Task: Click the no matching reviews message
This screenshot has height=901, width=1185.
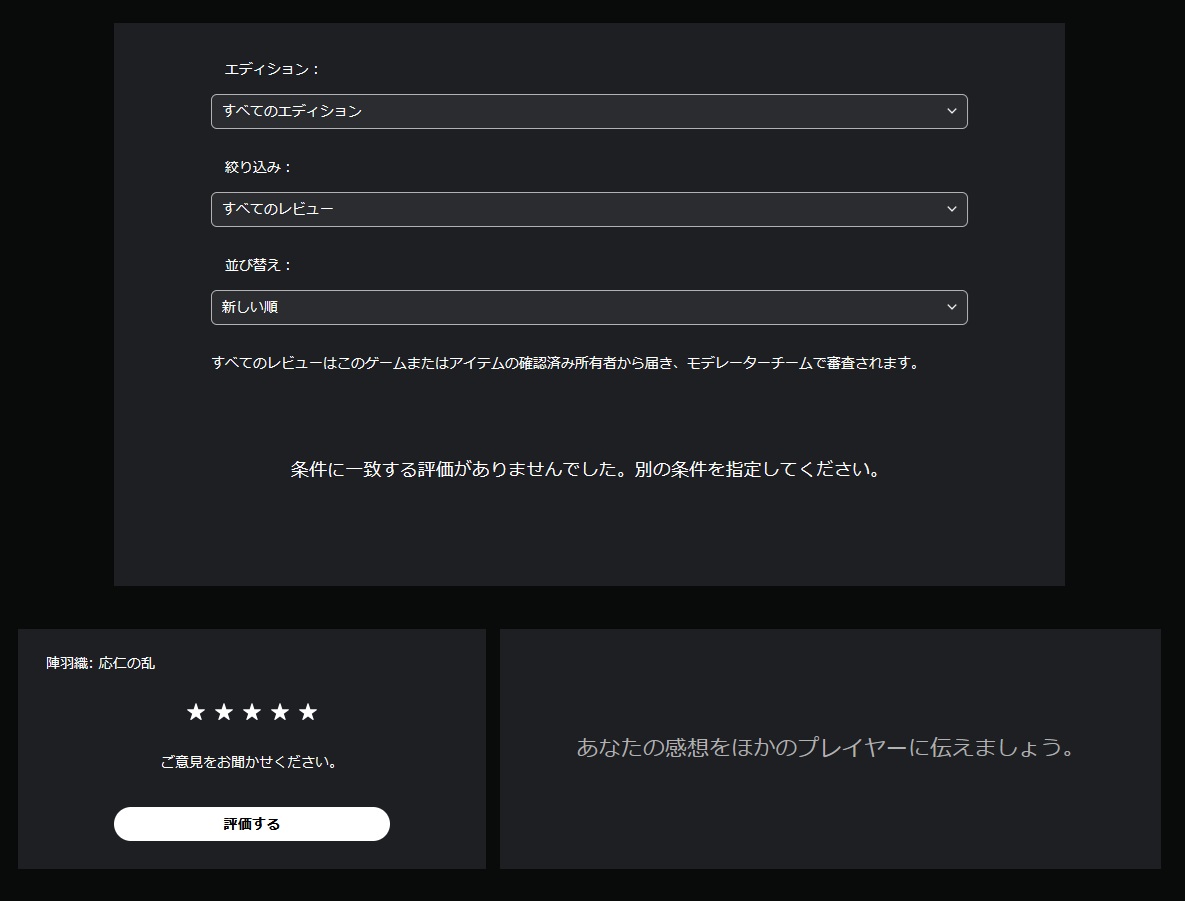Action: coord(587,470)
